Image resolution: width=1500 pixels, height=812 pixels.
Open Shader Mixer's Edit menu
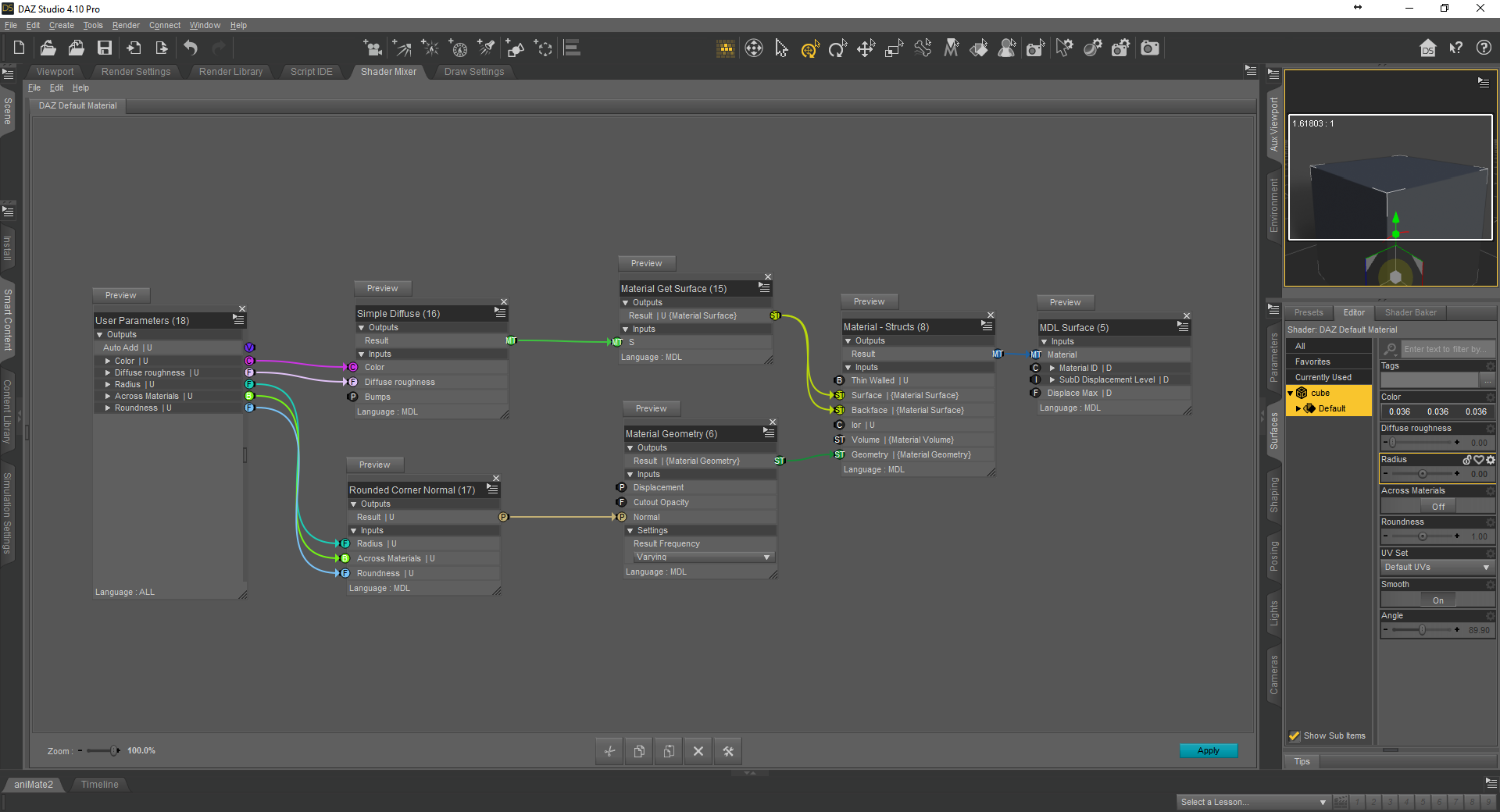point(56,87)
